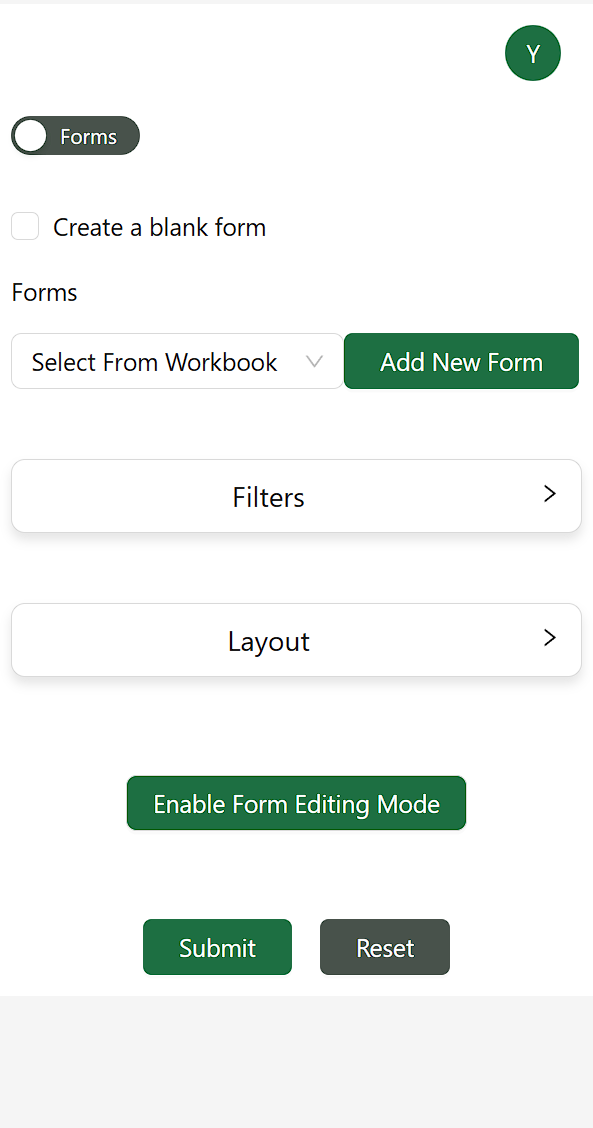This screenshot has width=593, height=1128.
Task: Click the Reset button
Action: tap(385, 947)
